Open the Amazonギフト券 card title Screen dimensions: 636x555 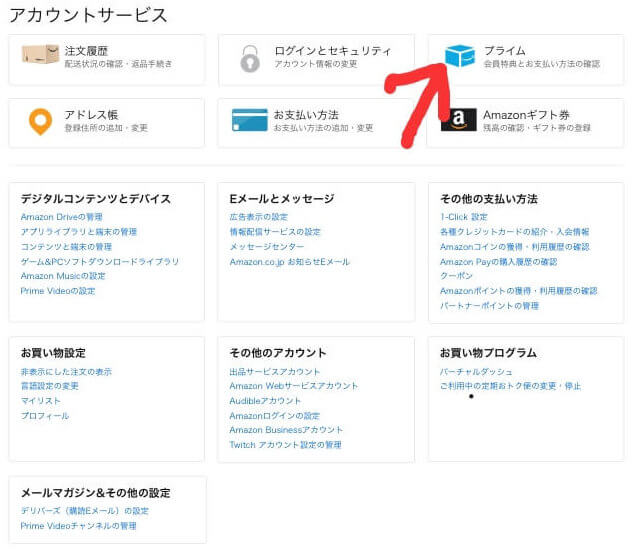point(526,115)
